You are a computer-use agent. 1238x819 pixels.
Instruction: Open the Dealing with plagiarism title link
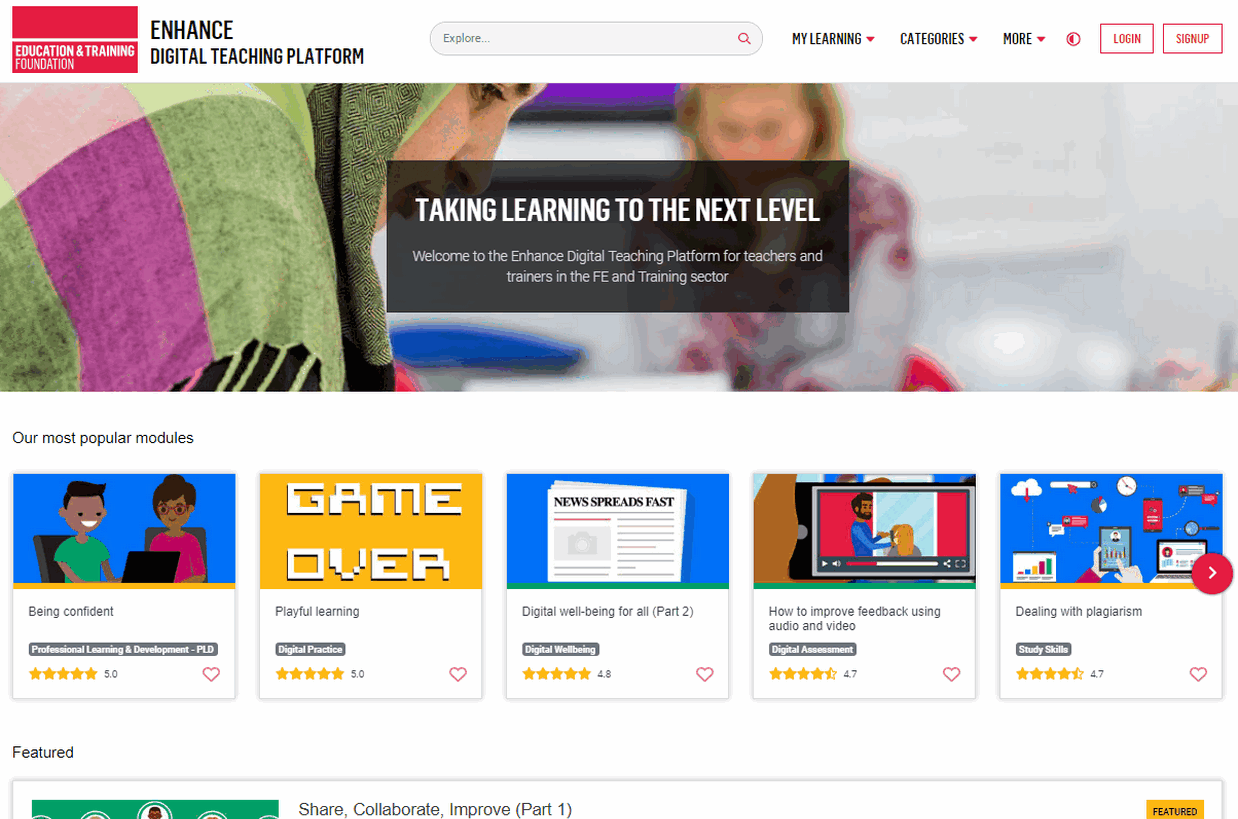click(1078, 611)
